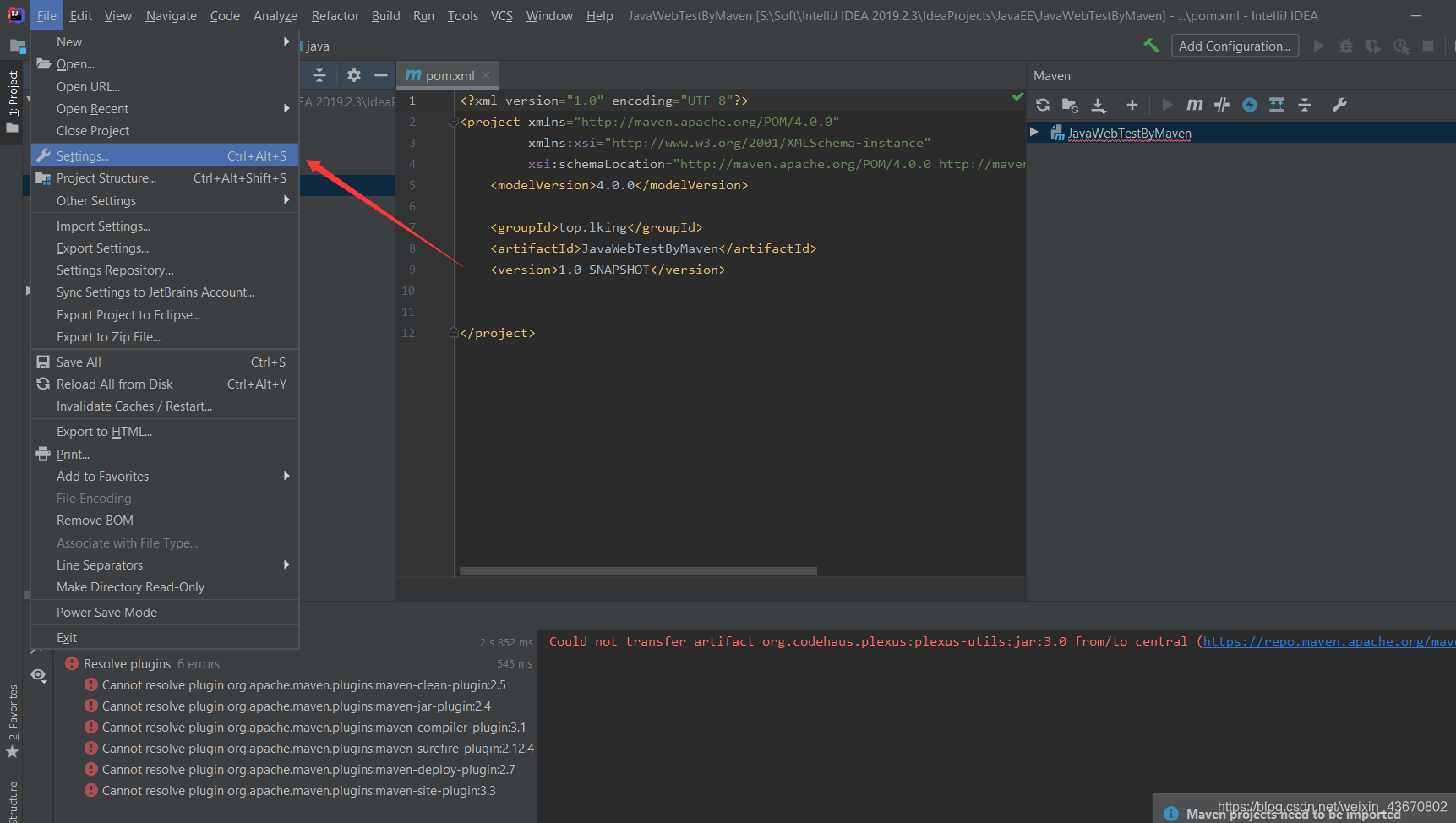
Task: Click editor horizontal scrollbar
Action: tap(638, 571)
